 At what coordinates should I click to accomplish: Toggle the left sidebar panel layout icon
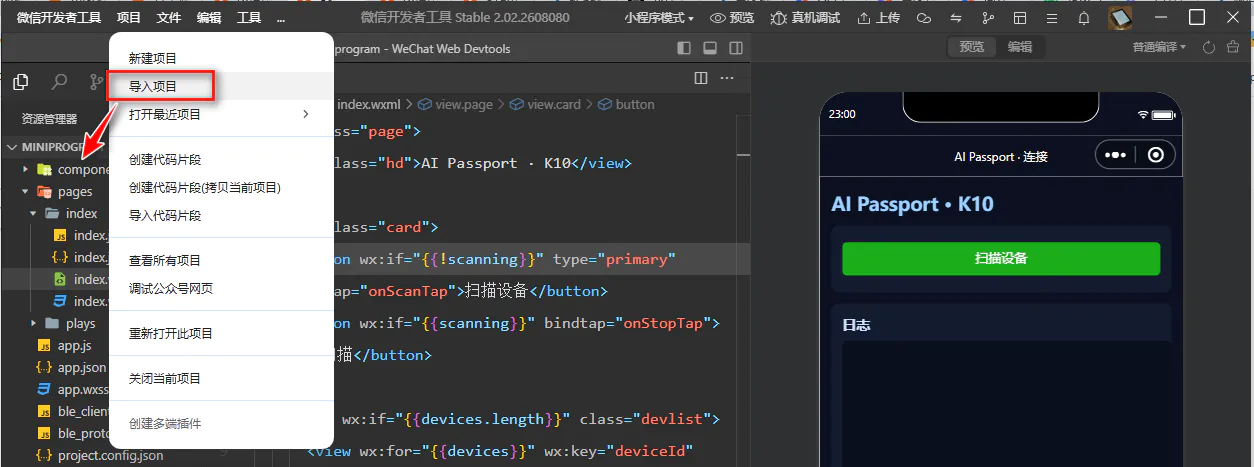pos(684,48)
